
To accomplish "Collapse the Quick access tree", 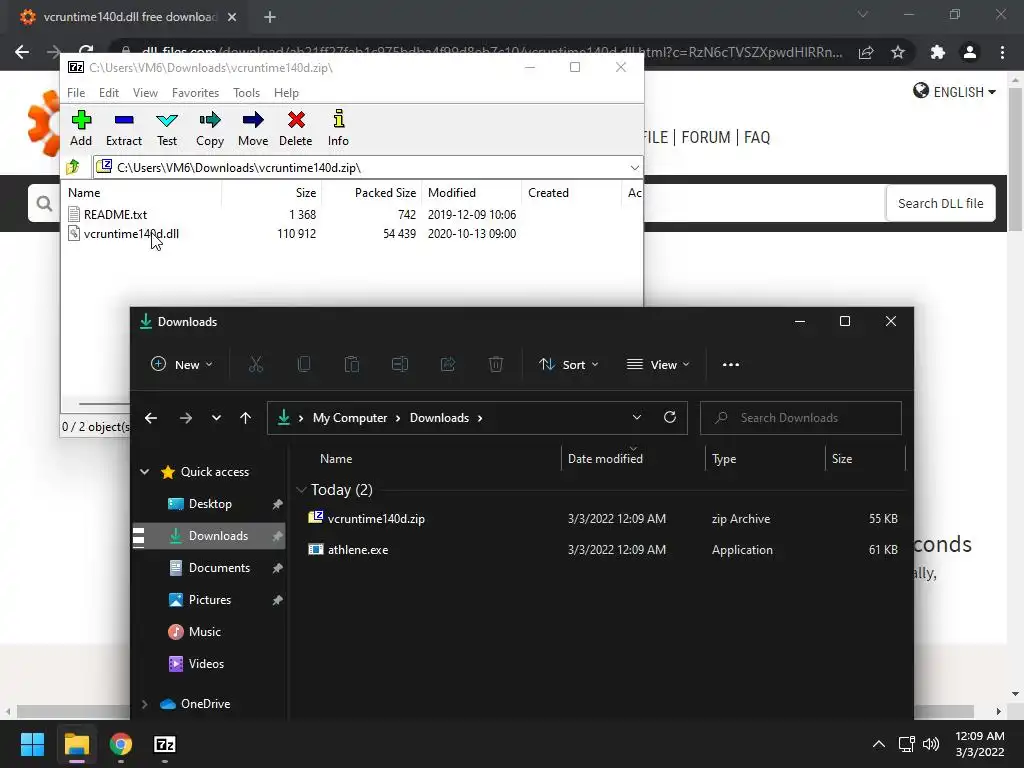I will click(x=144, y=472).
